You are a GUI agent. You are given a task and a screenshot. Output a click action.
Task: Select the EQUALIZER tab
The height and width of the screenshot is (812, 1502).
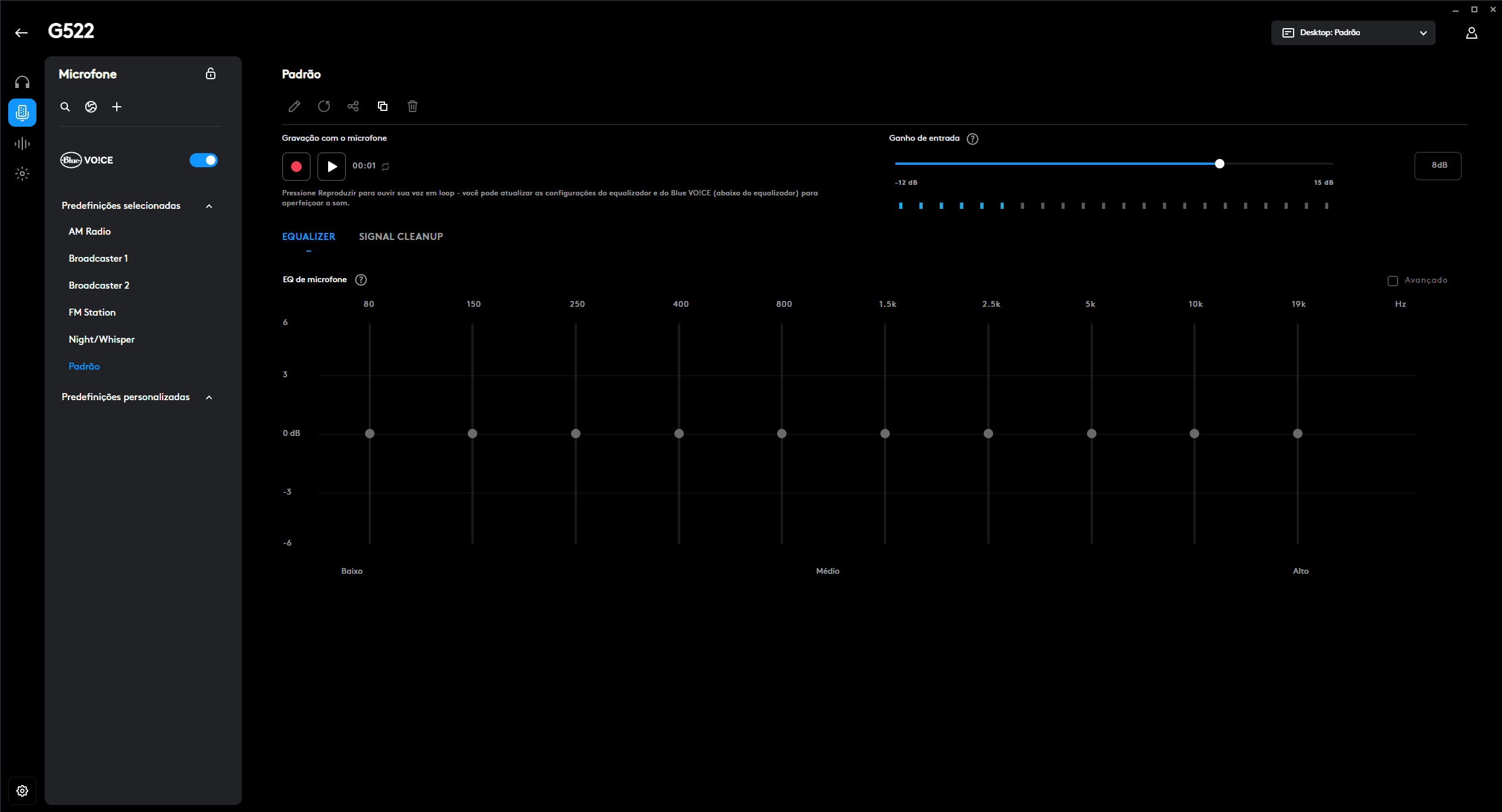coord(309,236)
